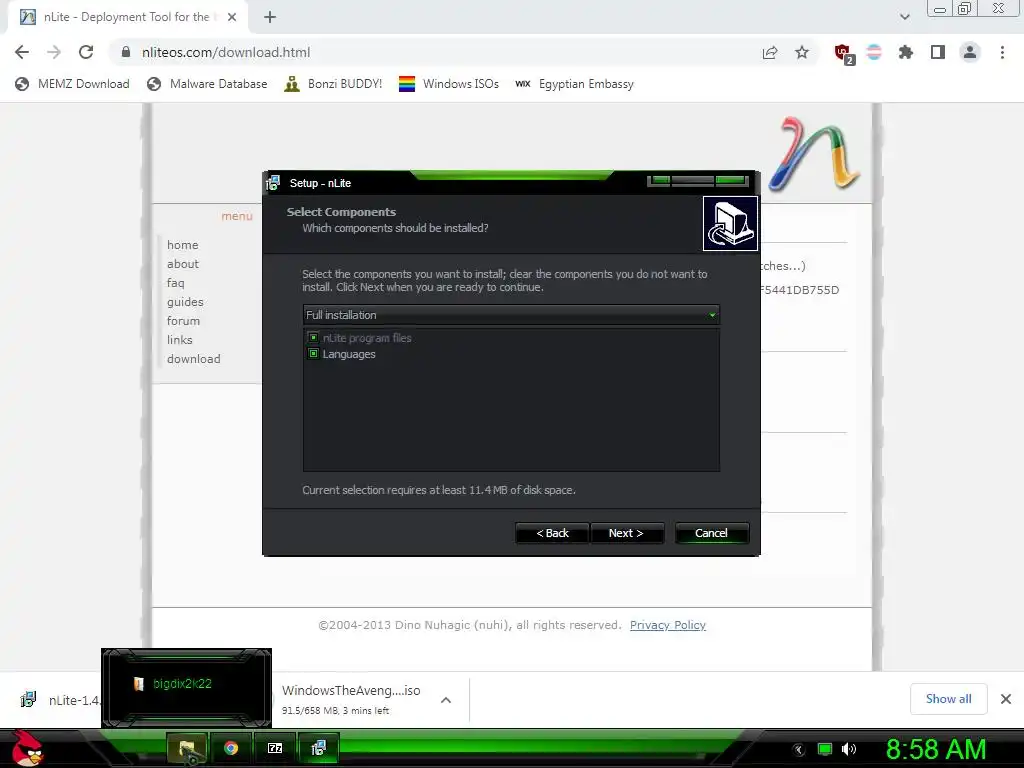
Task: Open the uBlock shield extension icon
Action: [844, 53]
